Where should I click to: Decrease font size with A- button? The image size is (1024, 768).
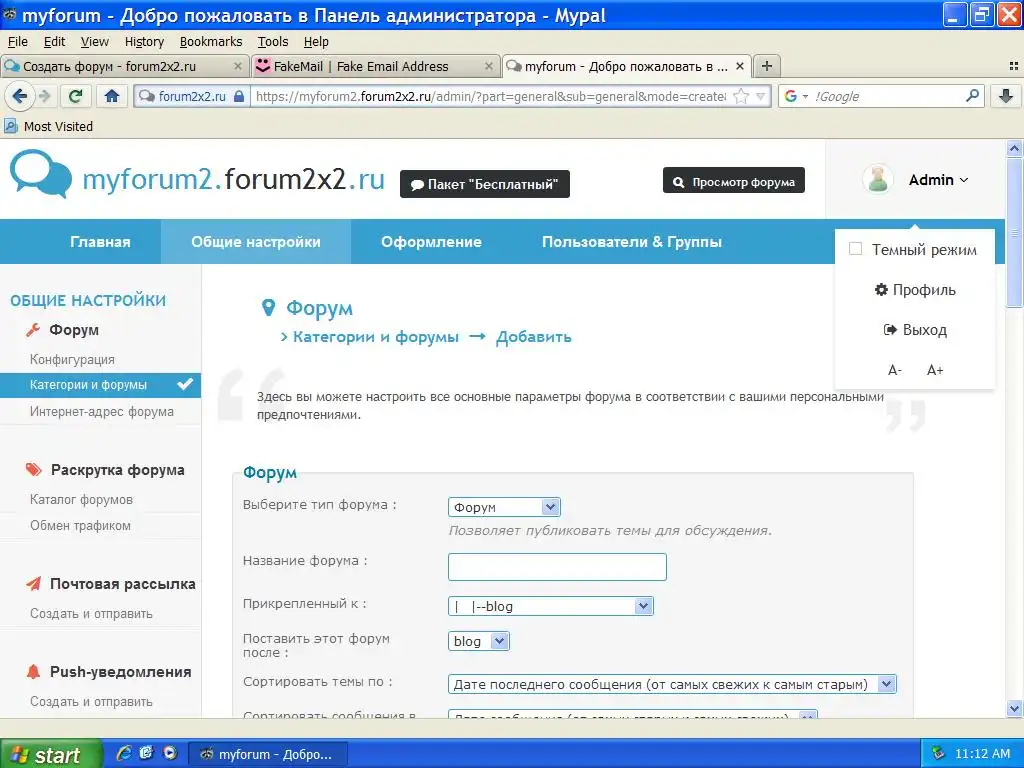click(x=895, y=370)
